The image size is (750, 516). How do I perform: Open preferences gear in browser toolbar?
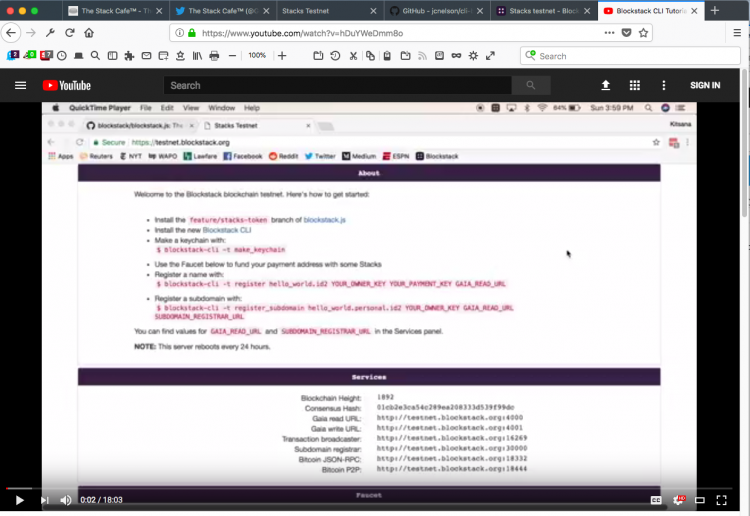tap(473, 56)
